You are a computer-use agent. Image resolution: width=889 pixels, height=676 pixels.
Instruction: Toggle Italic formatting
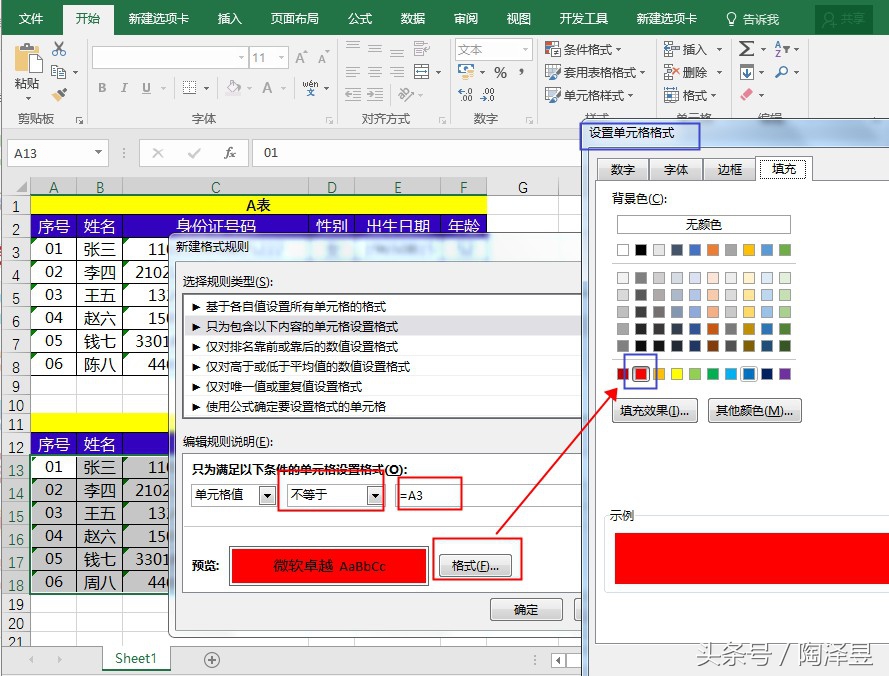[124, 88]
